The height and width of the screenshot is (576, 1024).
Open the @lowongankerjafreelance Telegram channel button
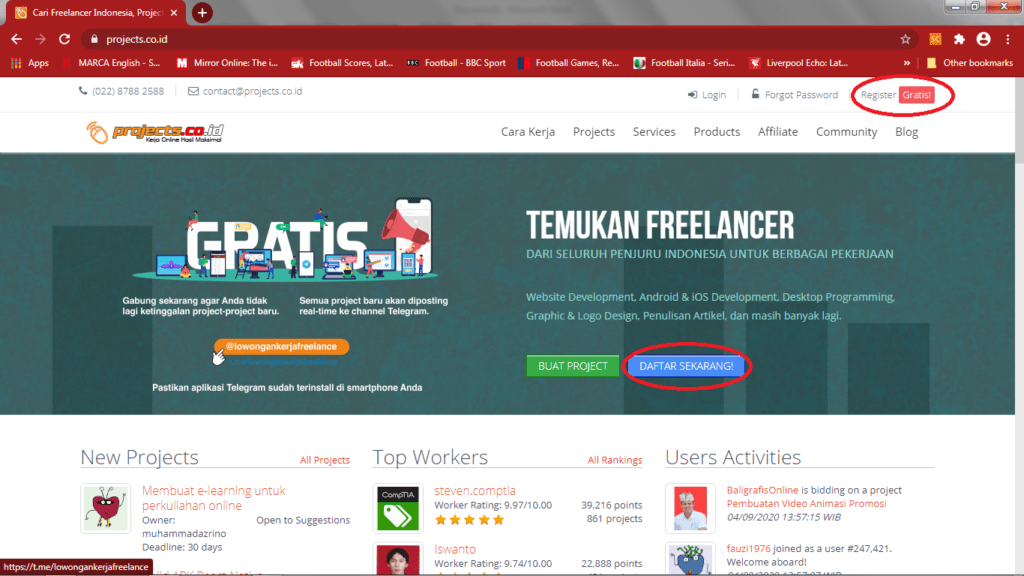click(x=281, y=346)
